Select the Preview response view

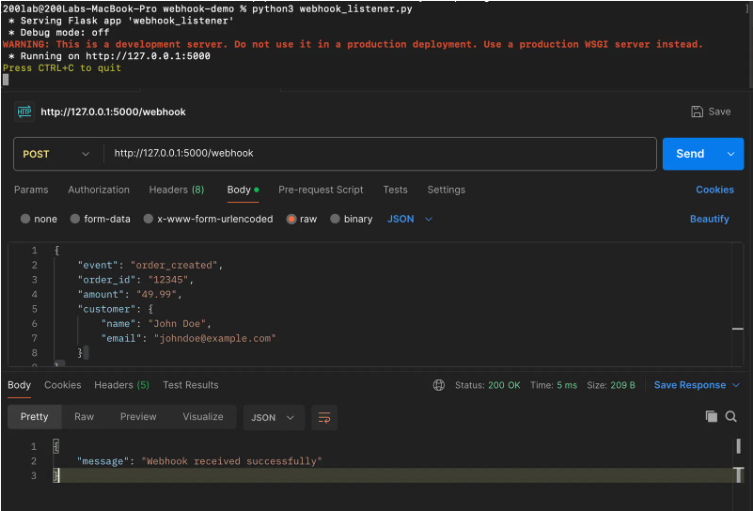coord(138,417)
